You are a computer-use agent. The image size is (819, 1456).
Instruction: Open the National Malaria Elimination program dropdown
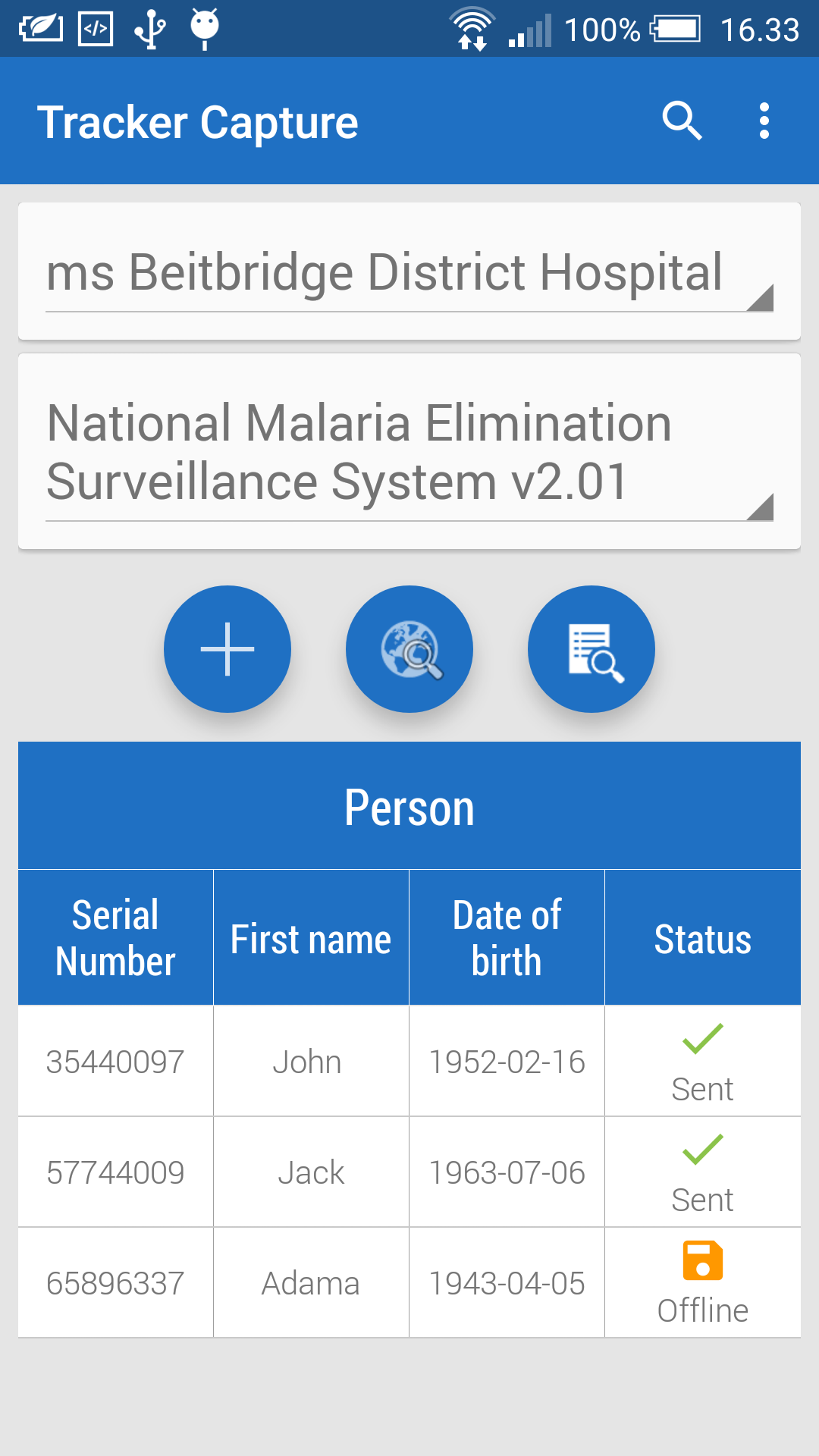(x=409, y=453)
